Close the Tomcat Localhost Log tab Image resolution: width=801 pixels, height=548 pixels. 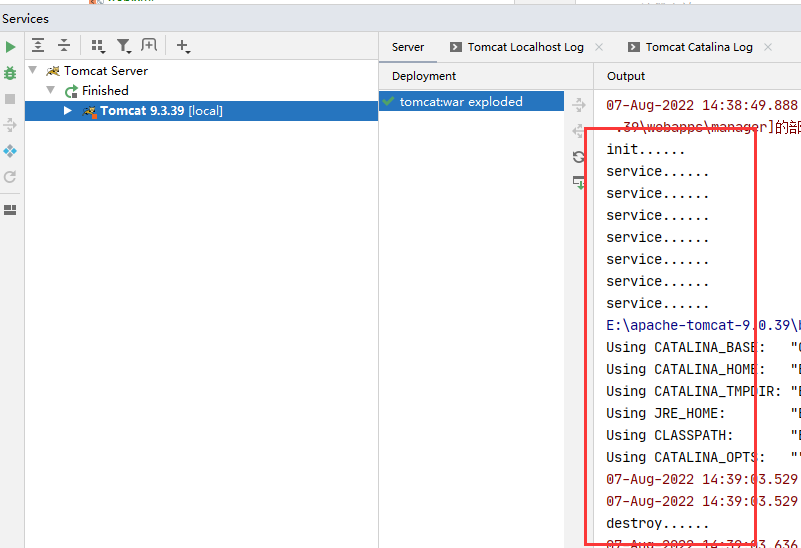pyautogui.click(x=599, y=47)
